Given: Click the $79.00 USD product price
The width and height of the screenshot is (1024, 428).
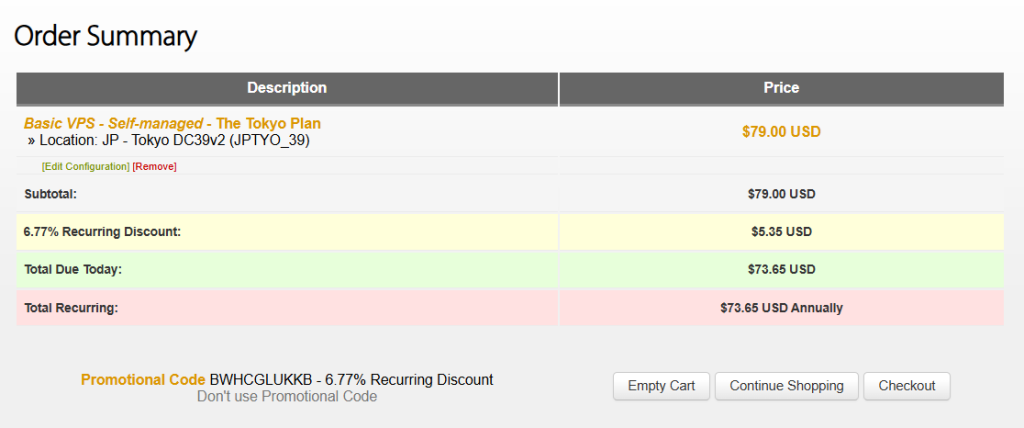Looking at the screenshot, I should coord(781,131).
